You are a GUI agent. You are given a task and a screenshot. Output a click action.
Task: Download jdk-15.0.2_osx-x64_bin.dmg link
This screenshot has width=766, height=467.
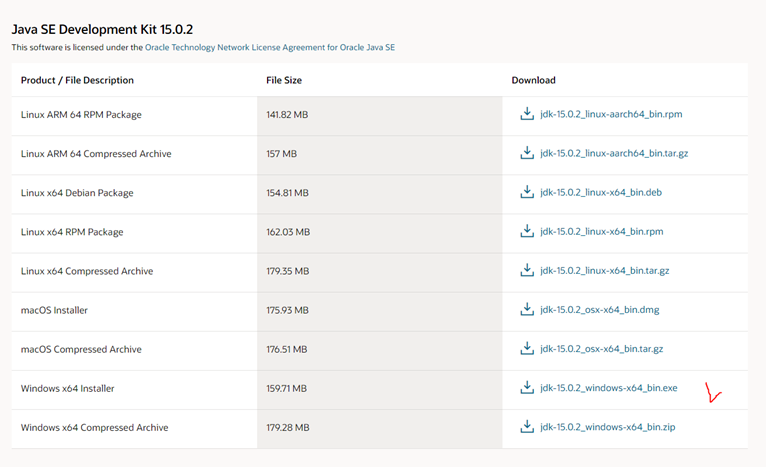(600, 310)
